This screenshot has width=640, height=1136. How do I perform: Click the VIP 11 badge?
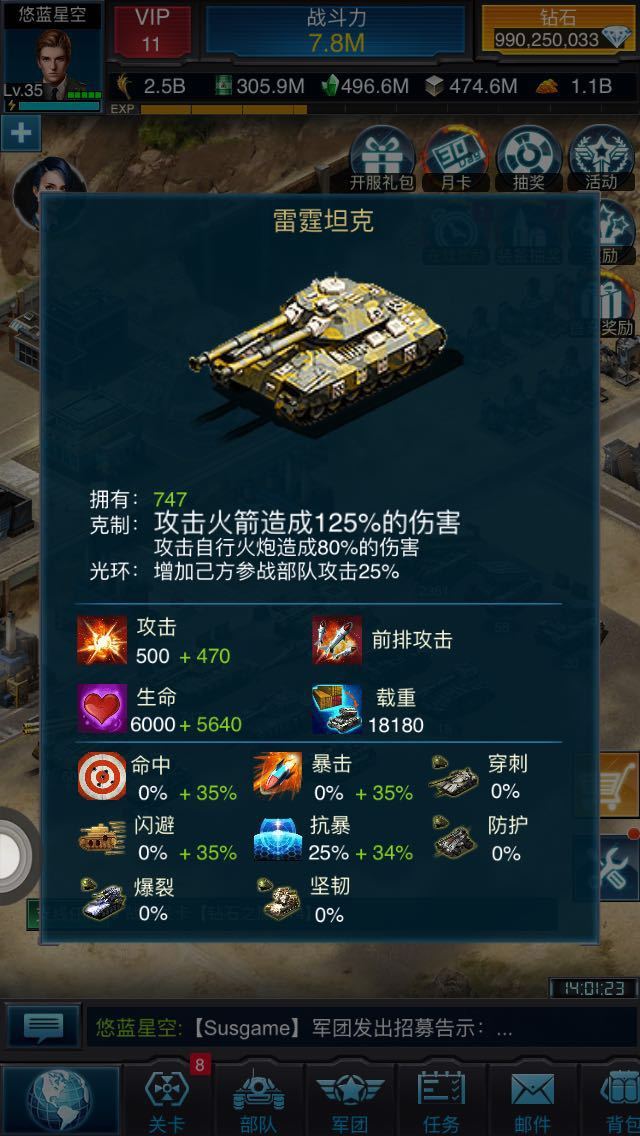[151, 30]
